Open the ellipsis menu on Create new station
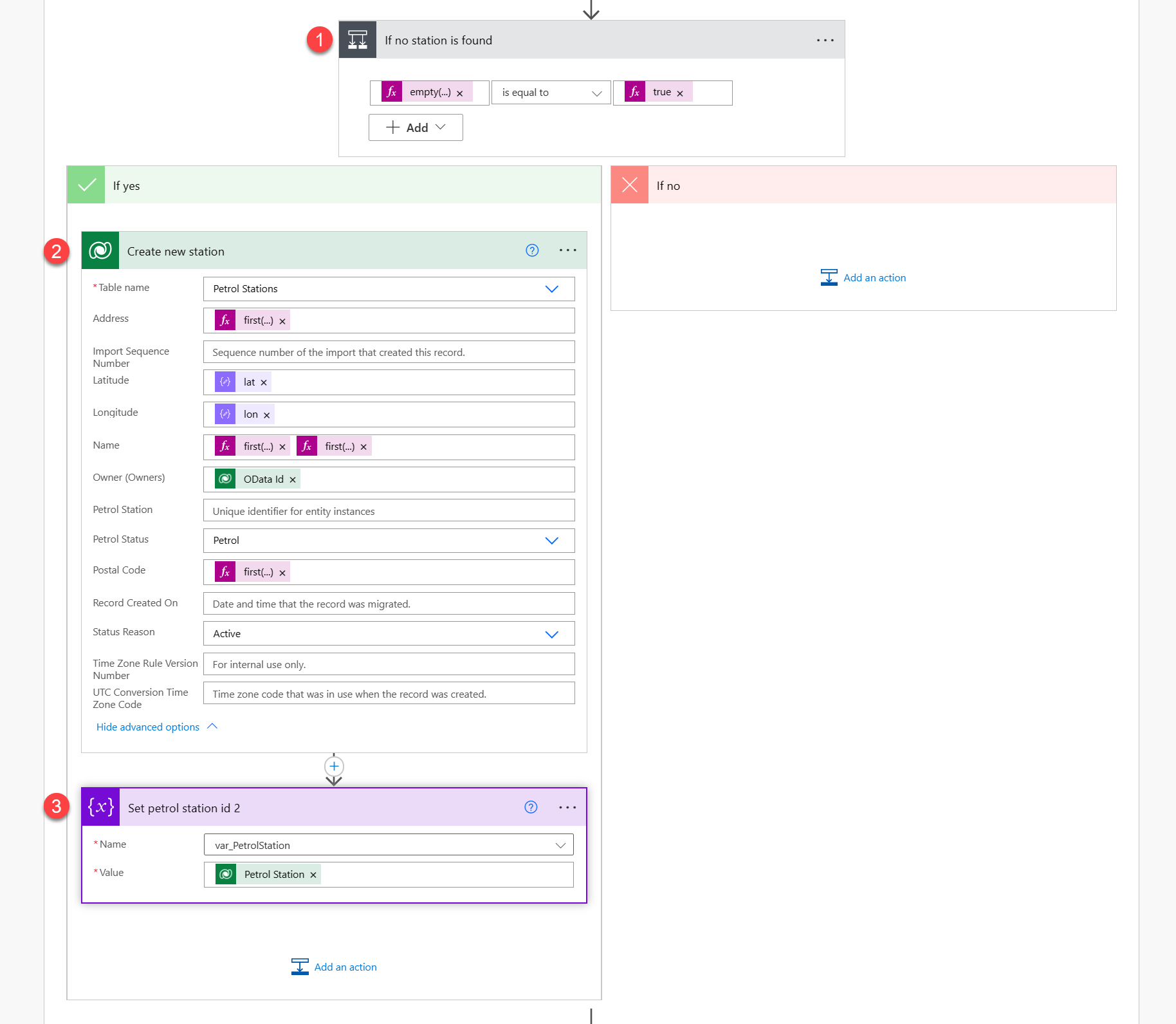 (567, 250)
